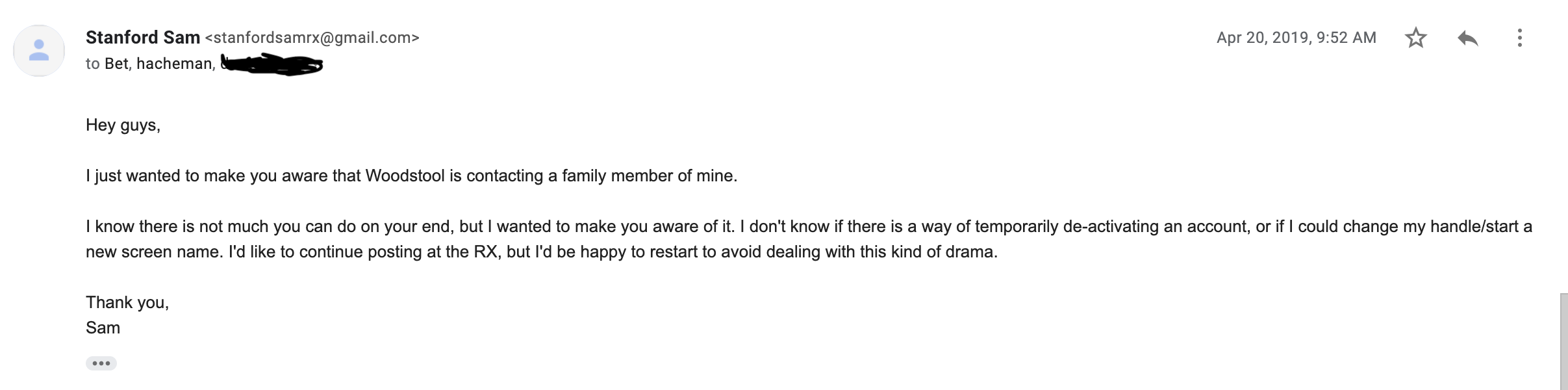This screenshot has width=1568, height=390.
Task: Click the sender's profile avatar
Action: [x=39, y=51]
